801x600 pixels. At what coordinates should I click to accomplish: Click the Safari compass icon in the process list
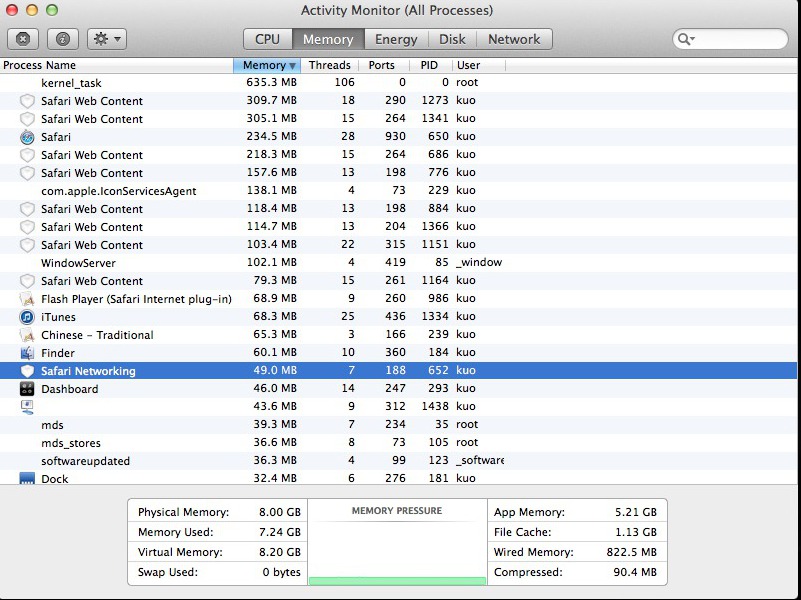point(27,137)
